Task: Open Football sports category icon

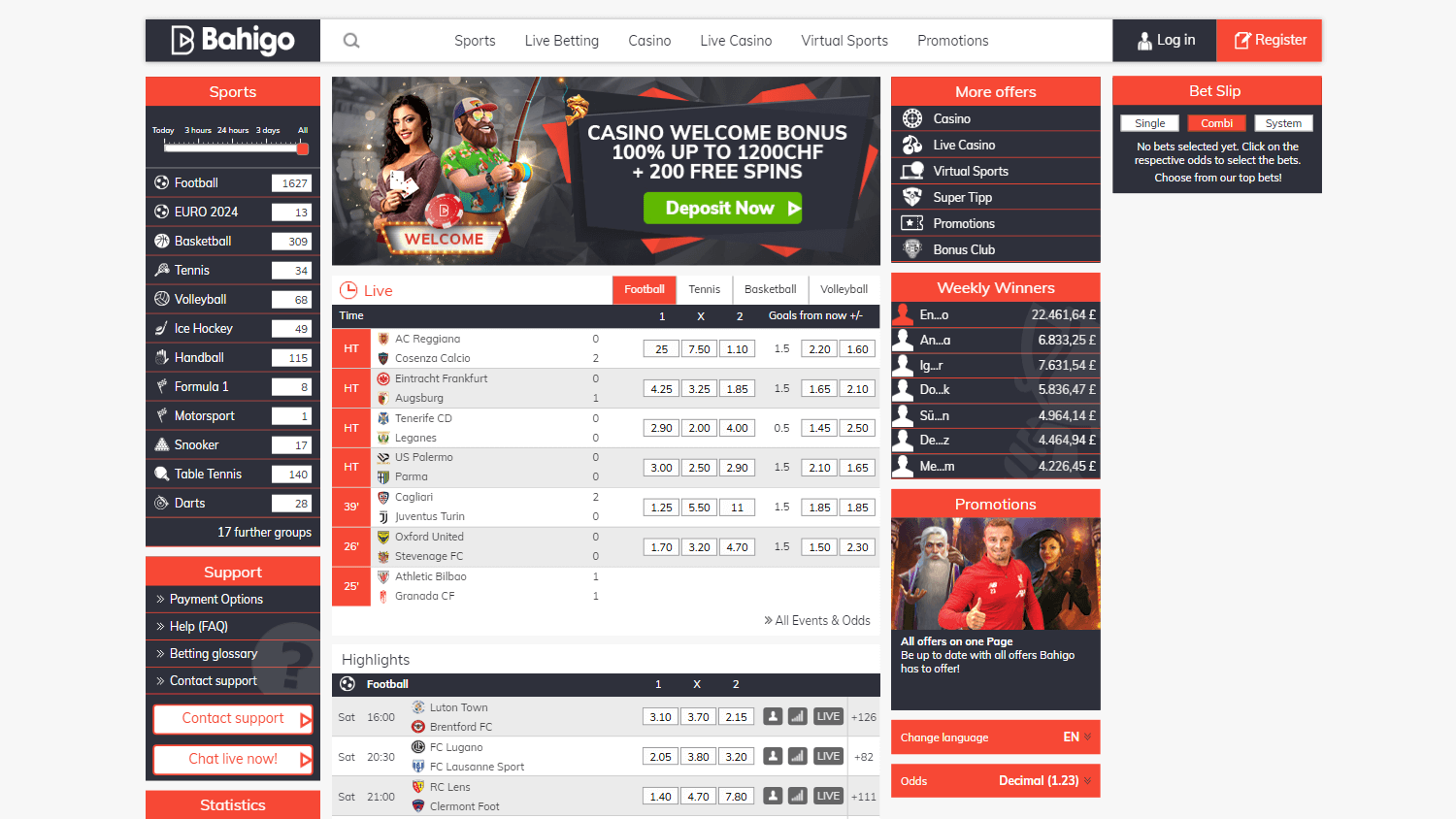Action: point(162,182)
